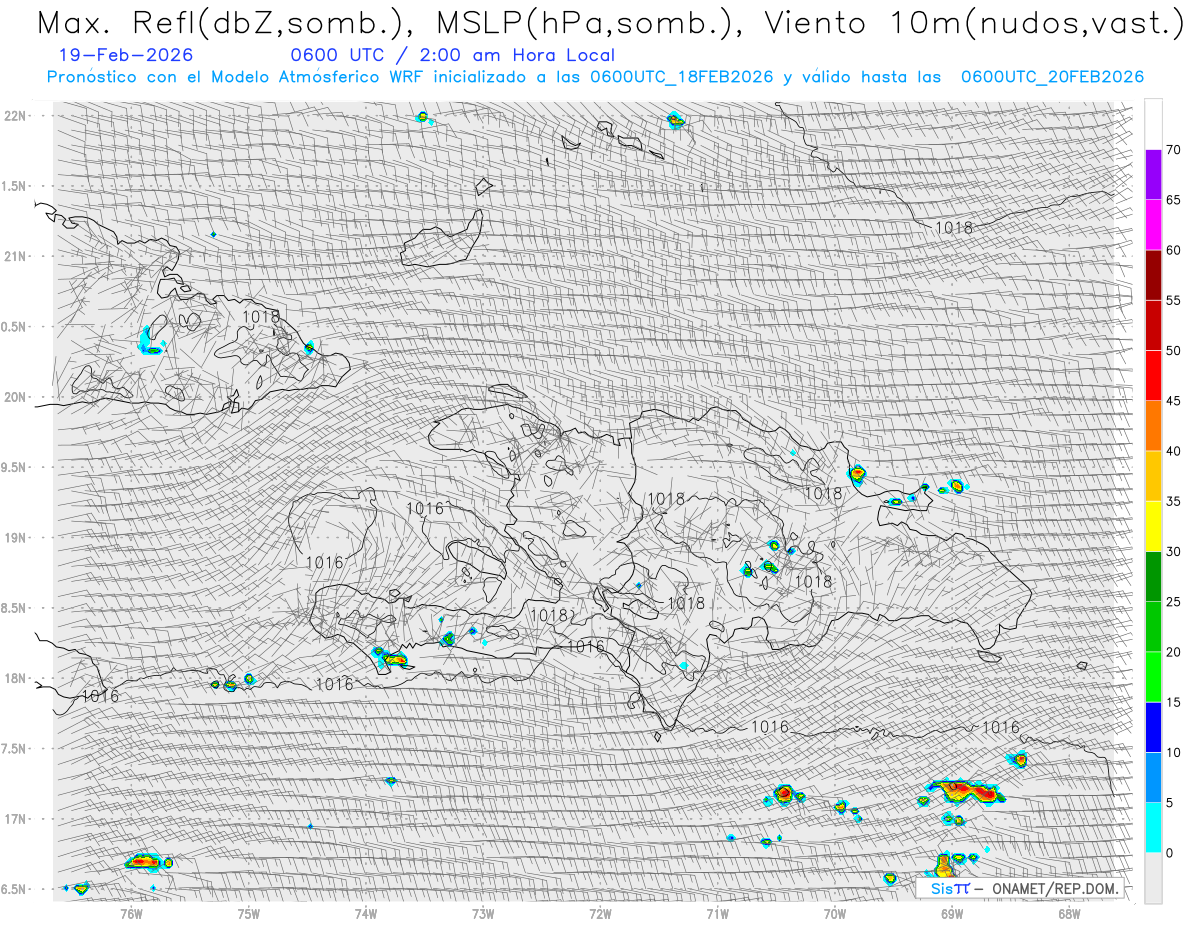Click the colorbar value '70'
The width and height of the screenshot is (1200, 927).
coord(1174,150)
